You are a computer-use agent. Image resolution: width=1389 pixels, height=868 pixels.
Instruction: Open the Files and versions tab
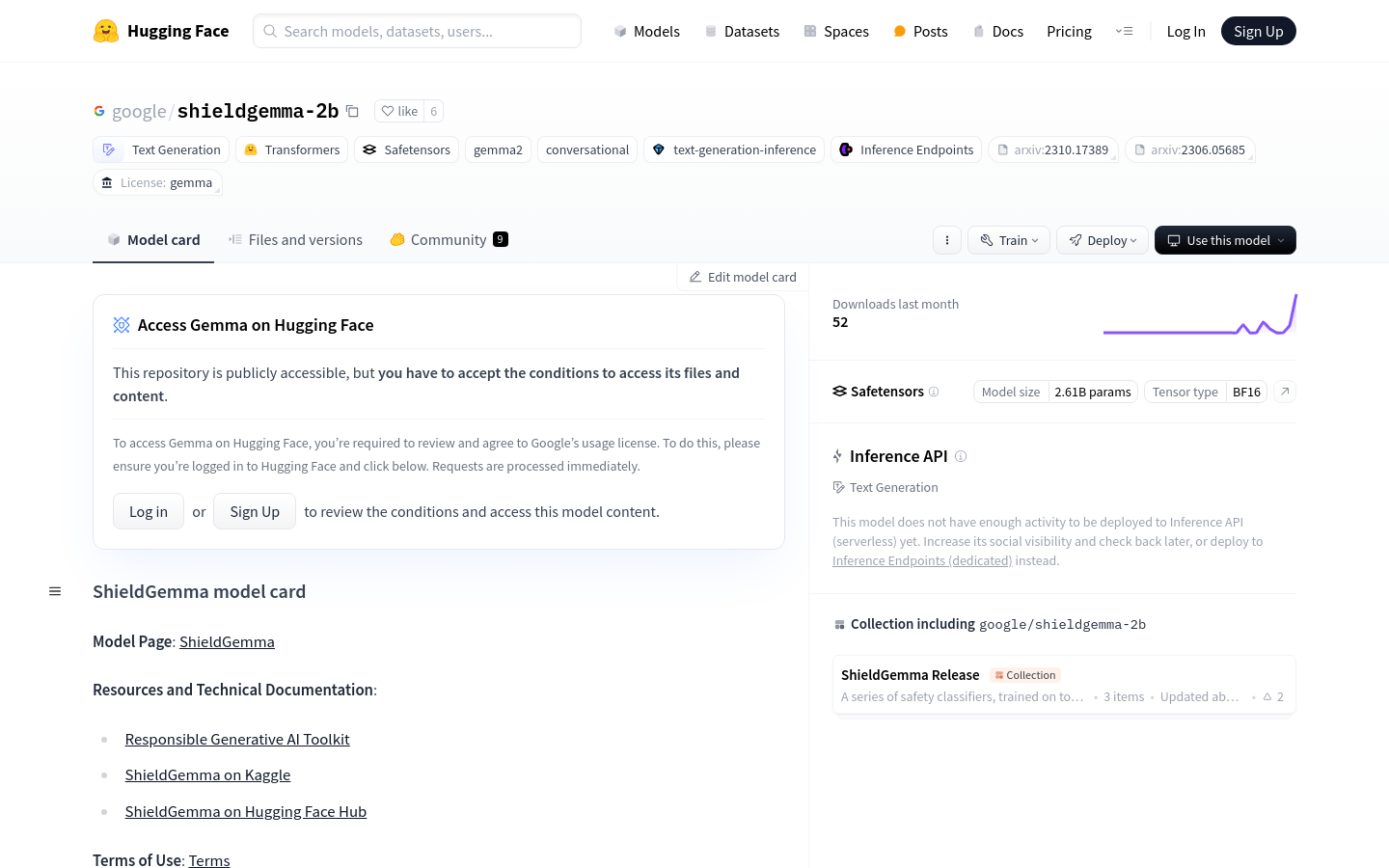click(295, 240)
